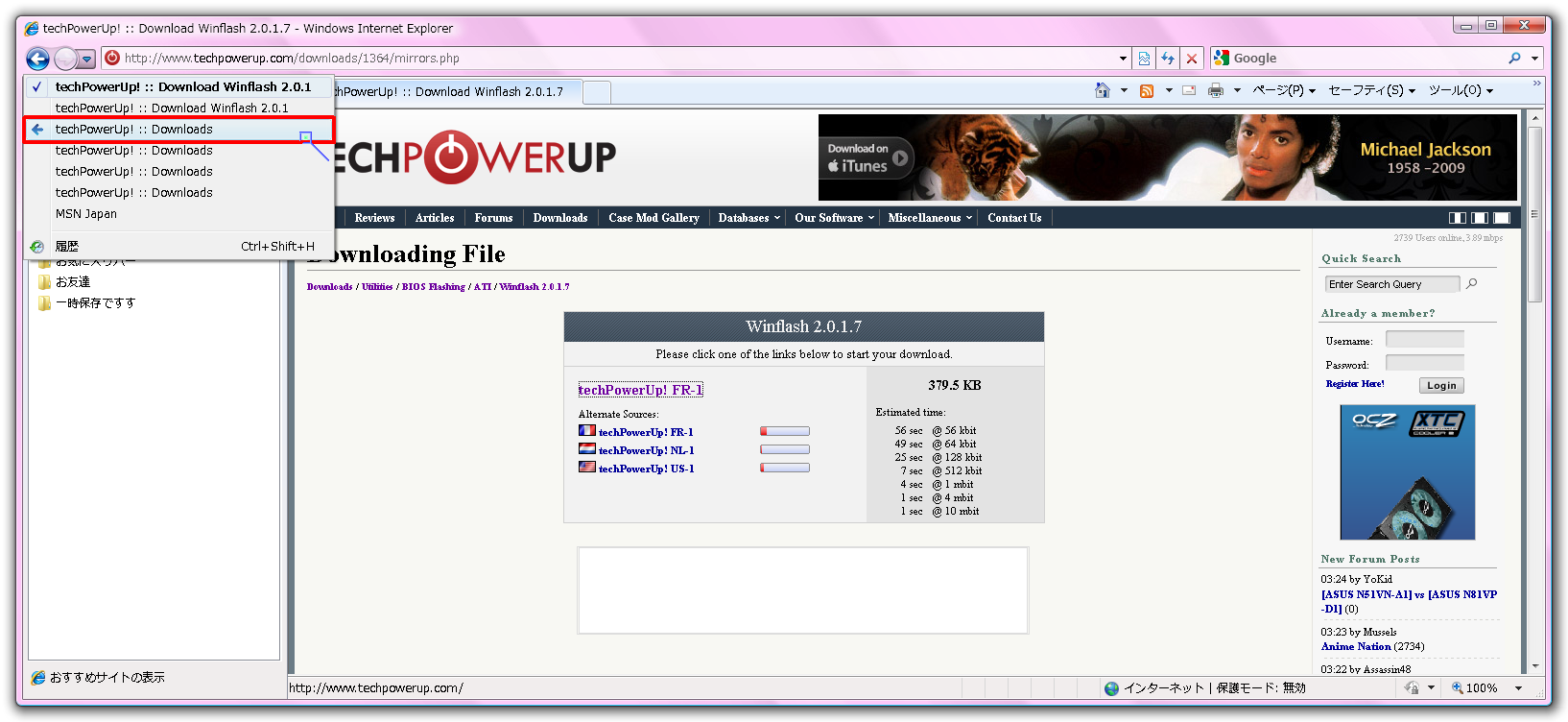Click the Google search magnifier icon

(1514, 58)
